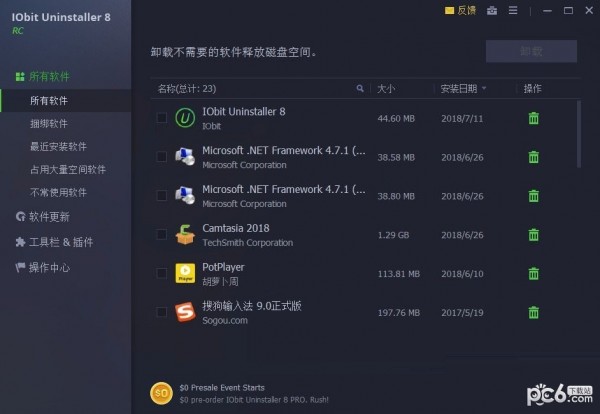The width and height of the screenshot is (600, 414).
Task: Click the 反馈 feedback envelope icon
Action: tap(449, 11)
